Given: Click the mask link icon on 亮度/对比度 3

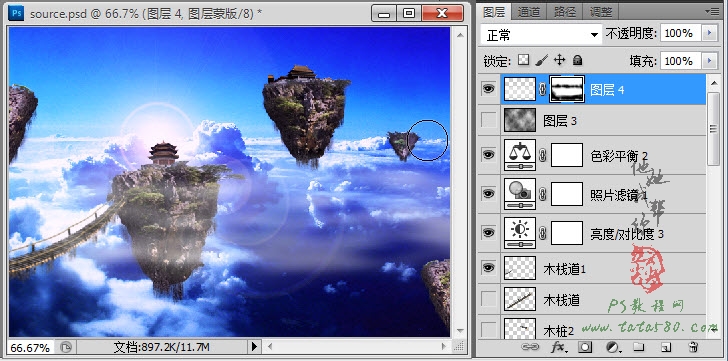Looking at the screenshot, I should coord(543,233).
